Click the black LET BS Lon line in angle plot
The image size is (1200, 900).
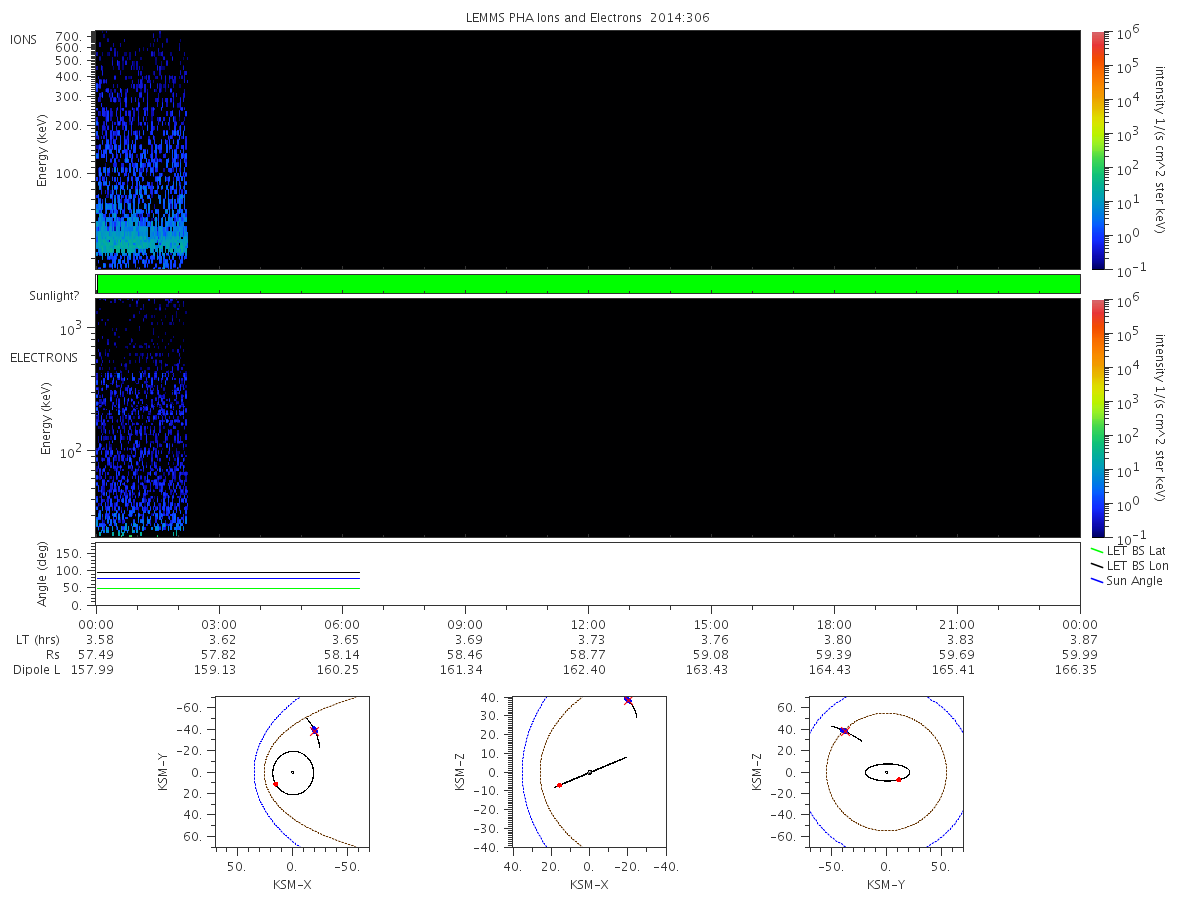tap(228, 573)
